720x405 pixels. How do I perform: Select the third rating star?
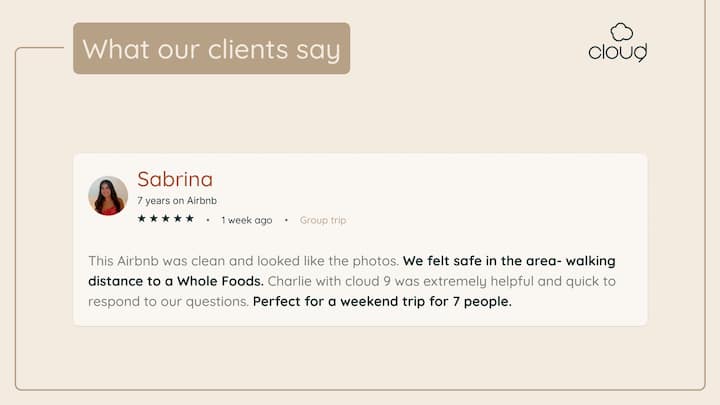[166, 219]
